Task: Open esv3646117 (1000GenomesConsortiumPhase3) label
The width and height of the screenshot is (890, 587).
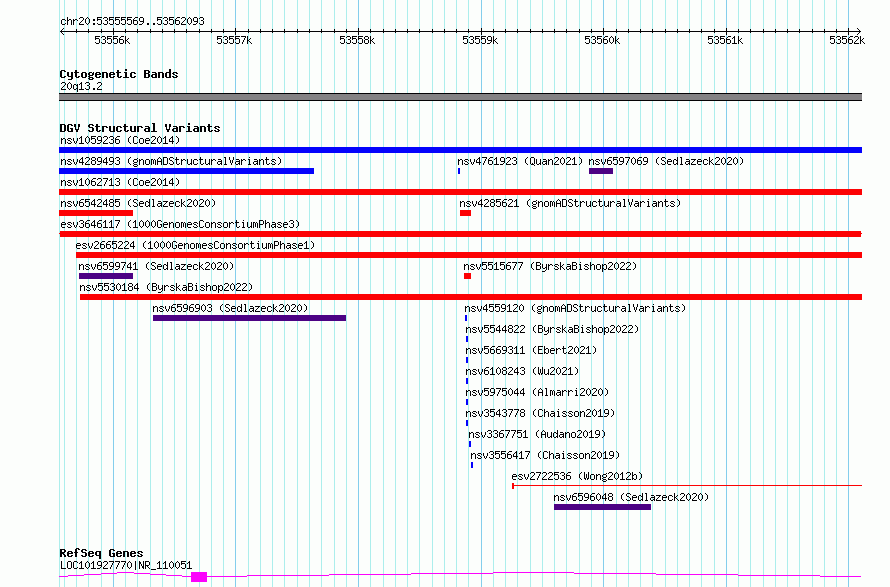Action: point(180,224)
